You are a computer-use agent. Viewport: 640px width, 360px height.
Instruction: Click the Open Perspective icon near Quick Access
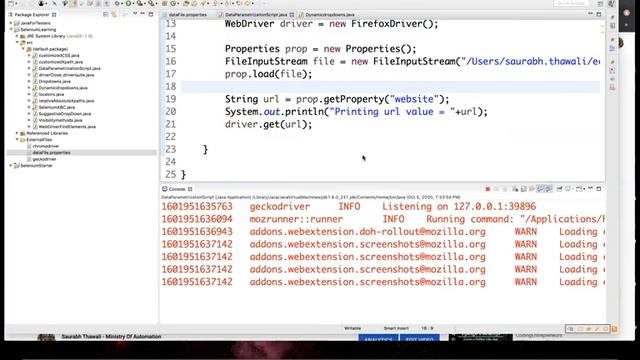tap(600, 4)
